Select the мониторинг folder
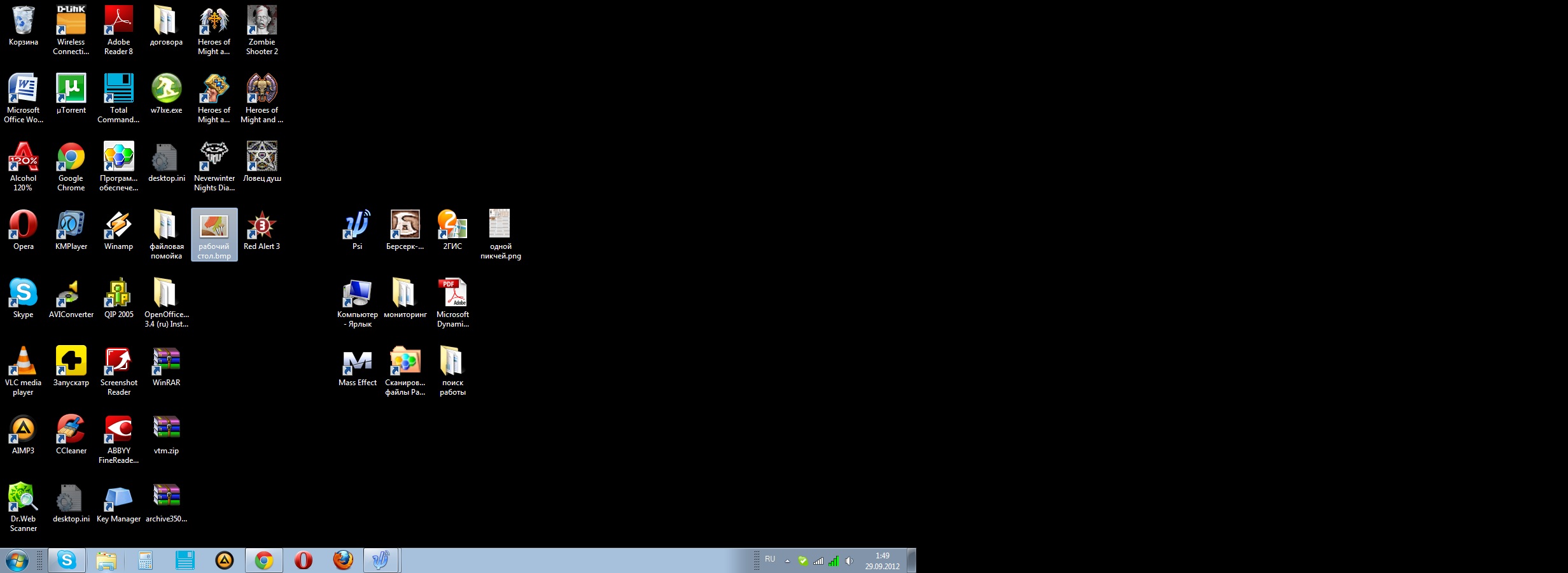The width and height of the screenshot is (1568, 573). 405,299
